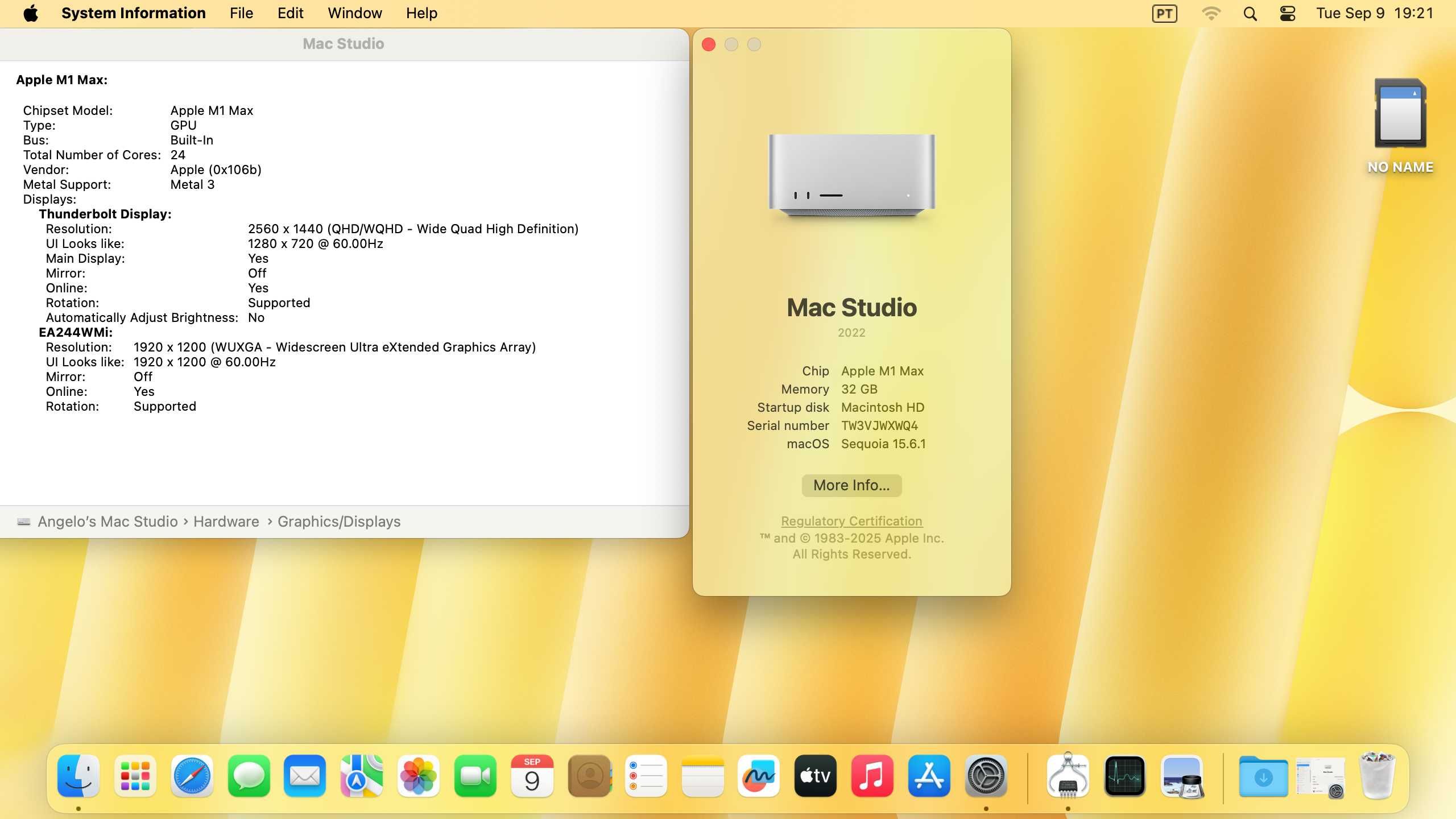Open the Edit menu
The height and width of the screenshot is (819, 1456).
pos(290,13)
